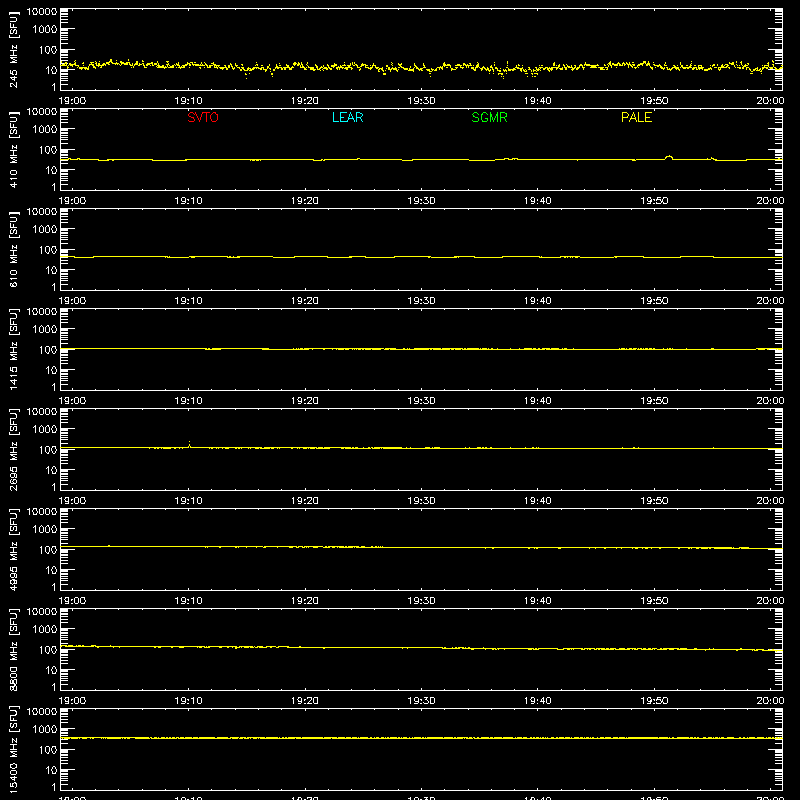800x800 pixels.
Task: Select the 100 y-axis label of 1415 MHz panel
Action: coord(48,350)
